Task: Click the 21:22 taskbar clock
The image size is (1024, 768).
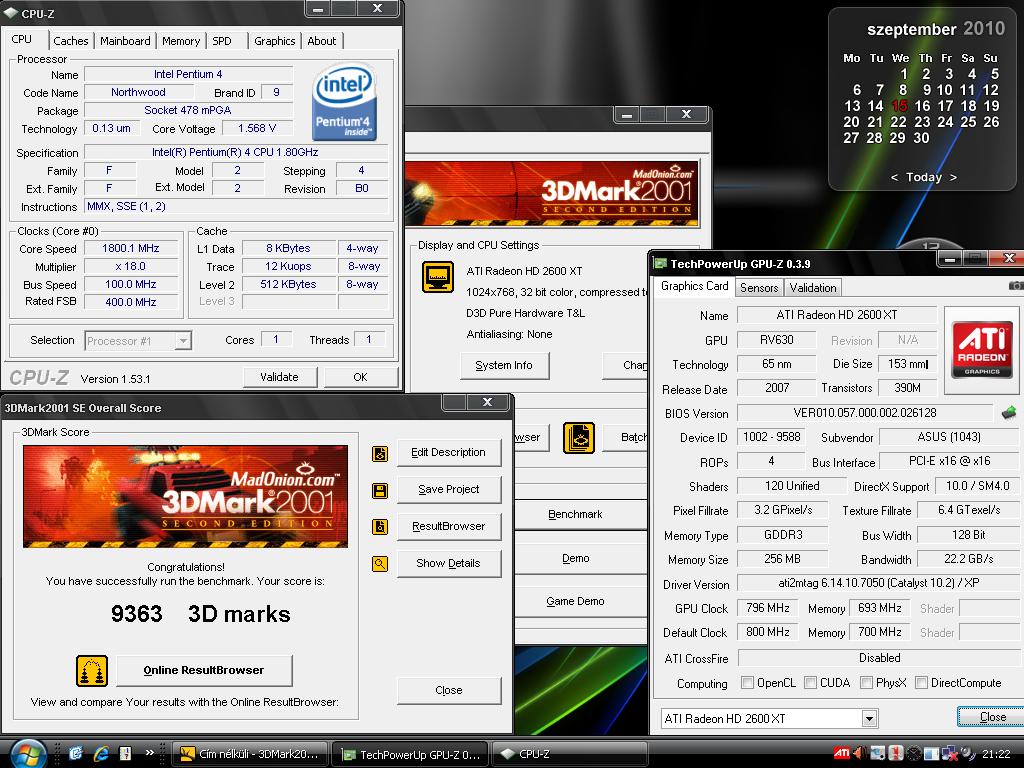Action: click(x=995, y=754)
